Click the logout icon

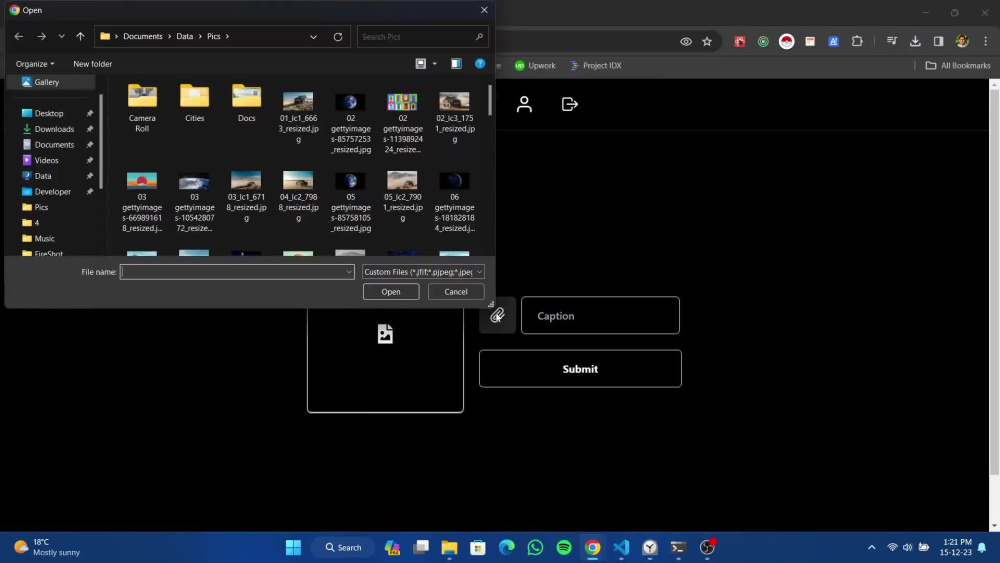coord(570,104)
